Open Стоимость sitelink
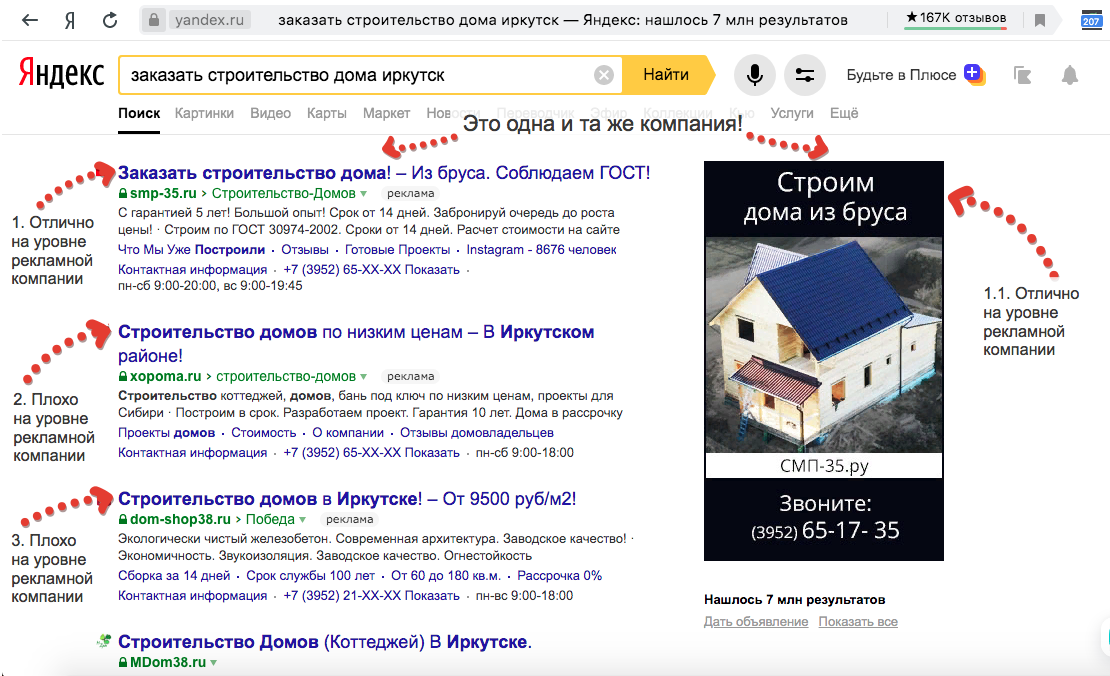This screenshot has height=676, width=1110. [263, 432]
